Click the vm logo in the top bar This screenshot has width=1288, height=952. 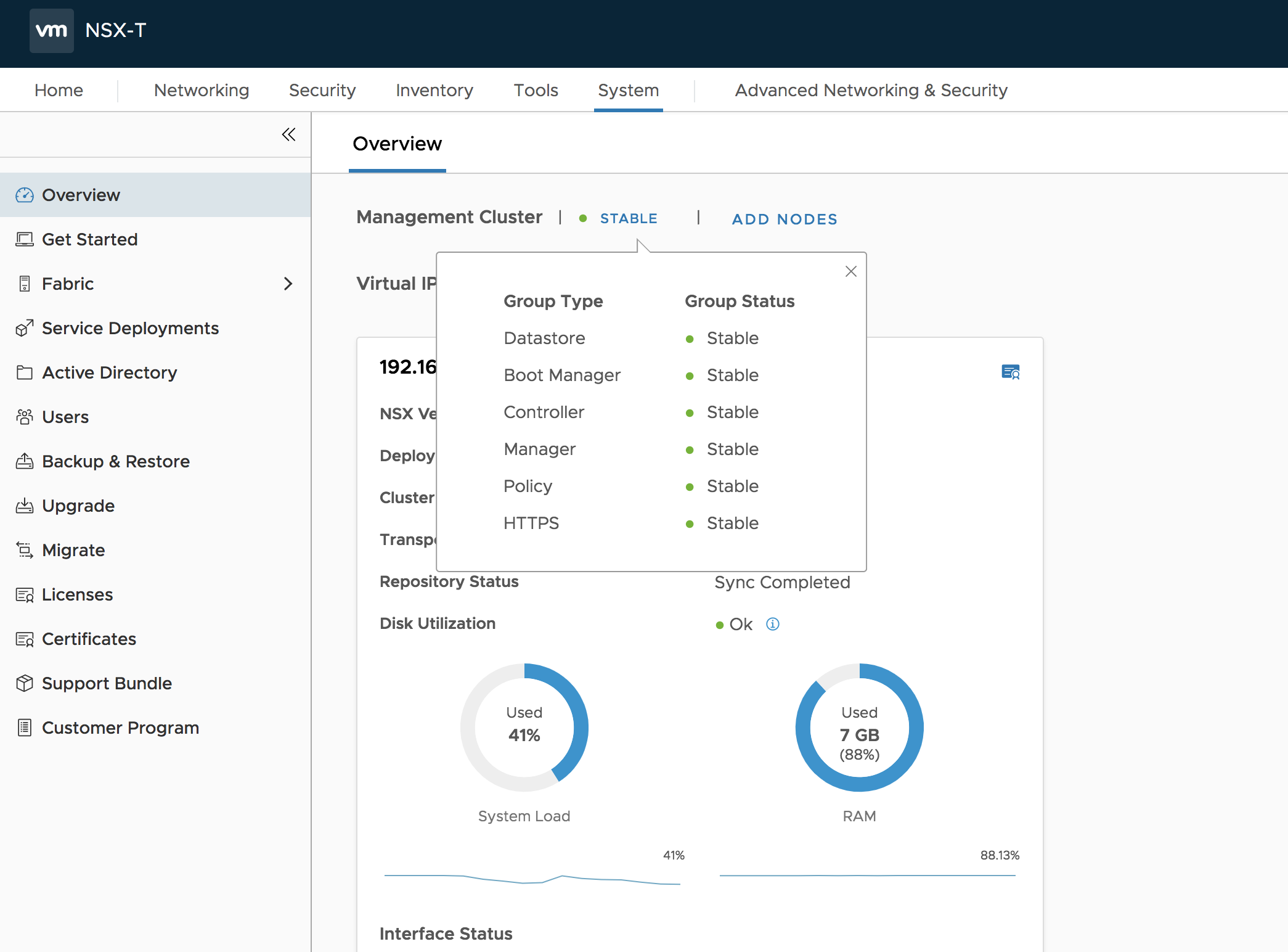tap(52, 29)
